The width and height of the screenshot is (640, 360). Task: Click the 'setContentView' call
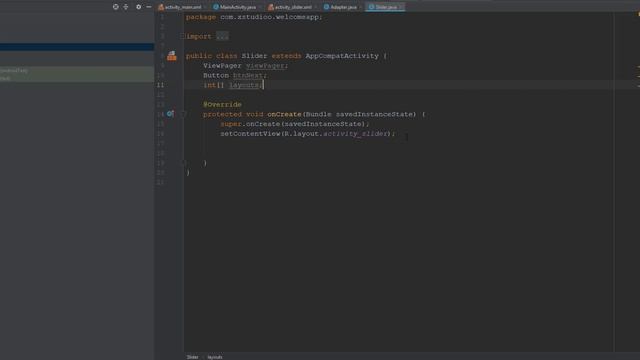pyautogui.click(x=250, y=134)
